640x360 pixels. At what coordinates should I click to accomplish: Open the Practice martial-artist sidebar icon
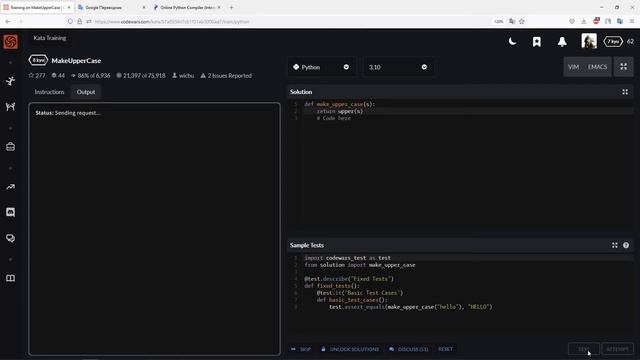click(x=11, y=81)
